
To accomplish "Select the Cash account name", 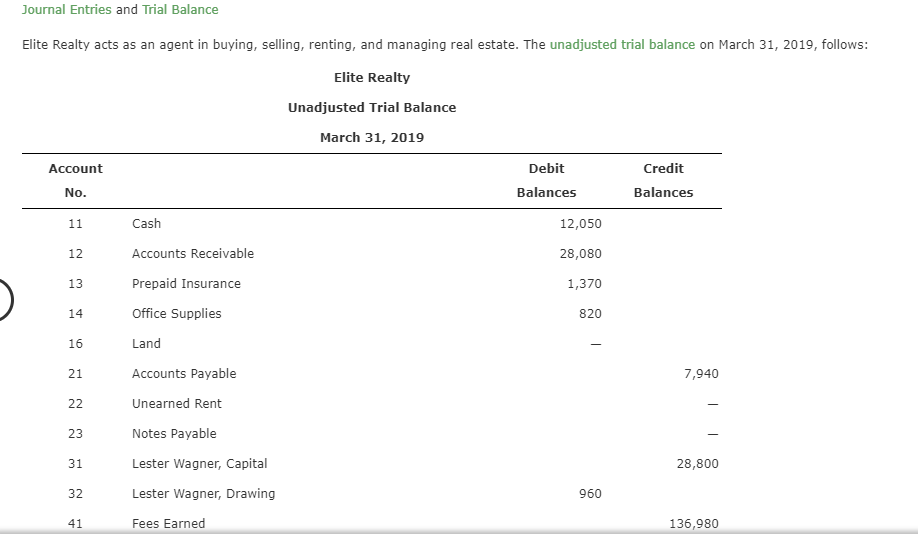I will (146, 224).
